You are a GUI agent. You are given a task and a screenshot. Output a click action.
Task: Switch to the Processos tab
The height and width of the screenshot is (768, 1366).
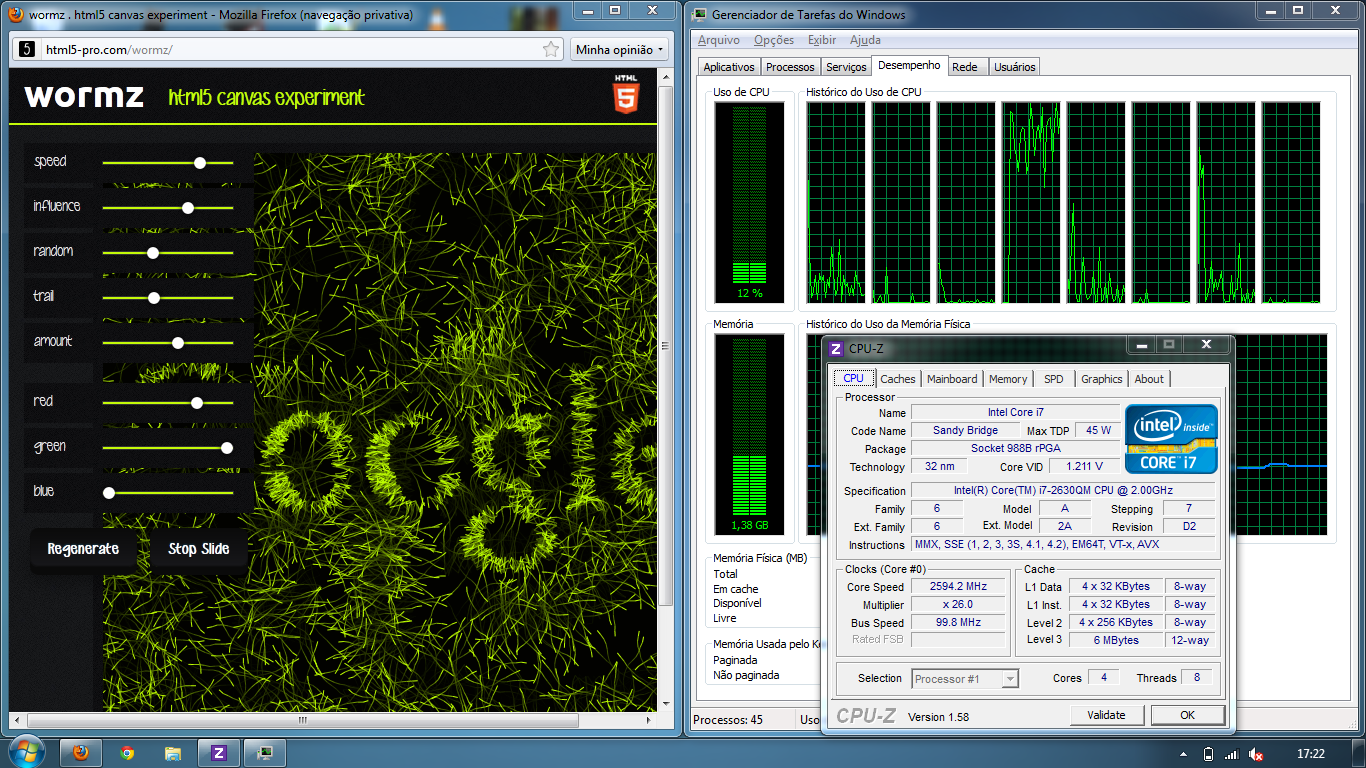pos(790,67)
